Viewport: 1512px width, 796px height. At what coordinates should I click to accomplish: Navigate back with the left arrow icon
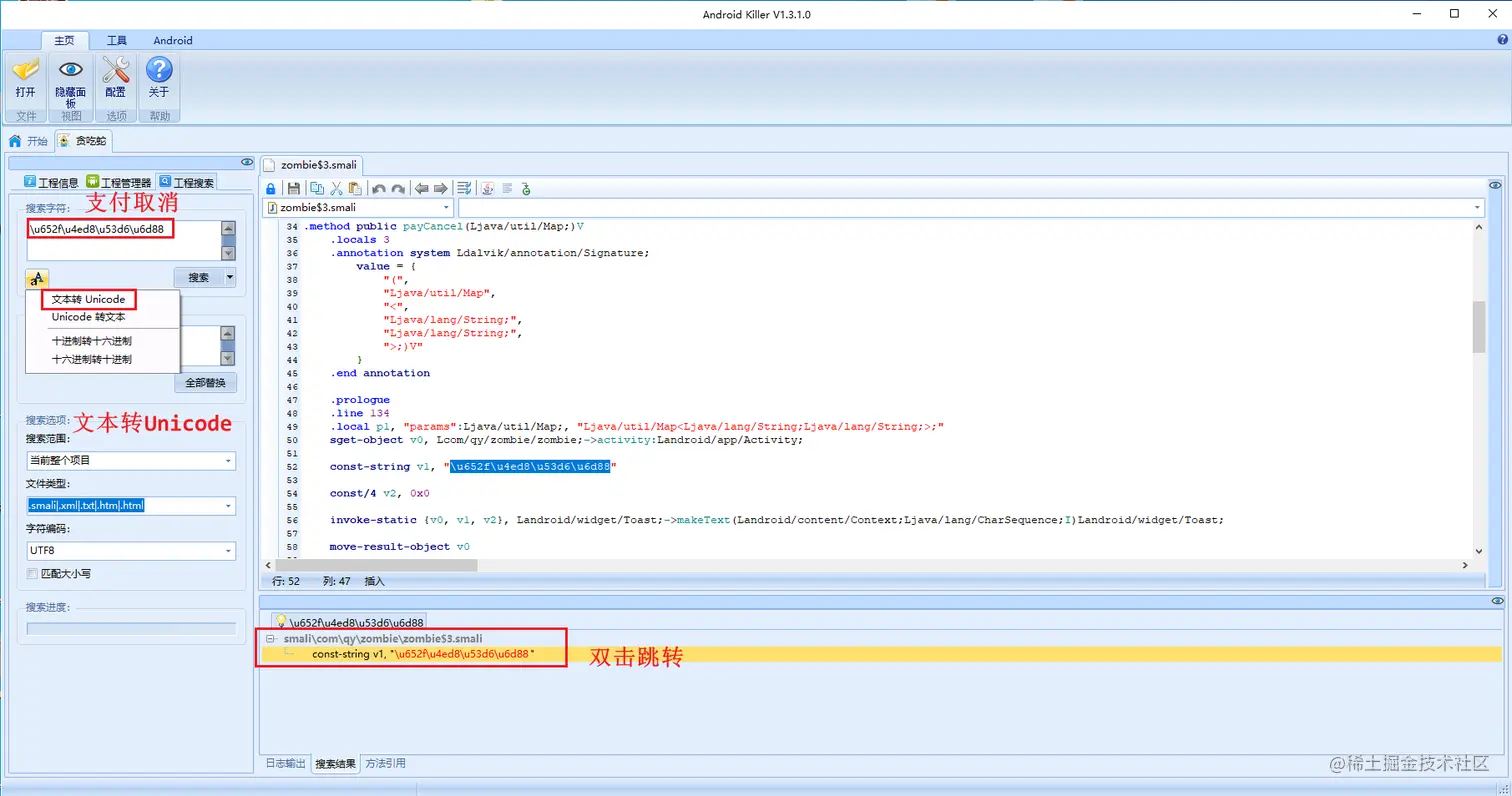(422, 188)
